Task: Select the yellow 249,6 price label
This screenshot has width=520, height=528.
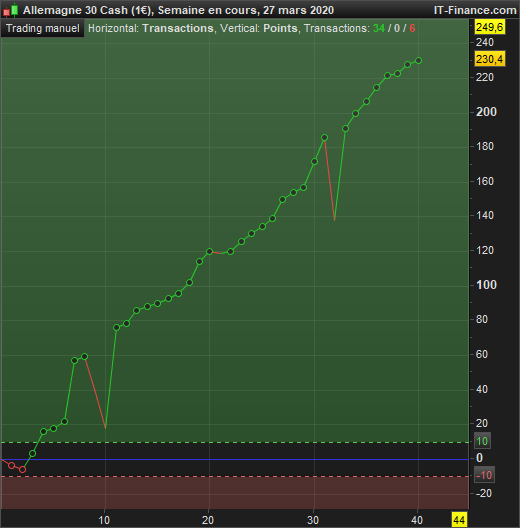Action: pyautogui.click(x=490, y=27)
